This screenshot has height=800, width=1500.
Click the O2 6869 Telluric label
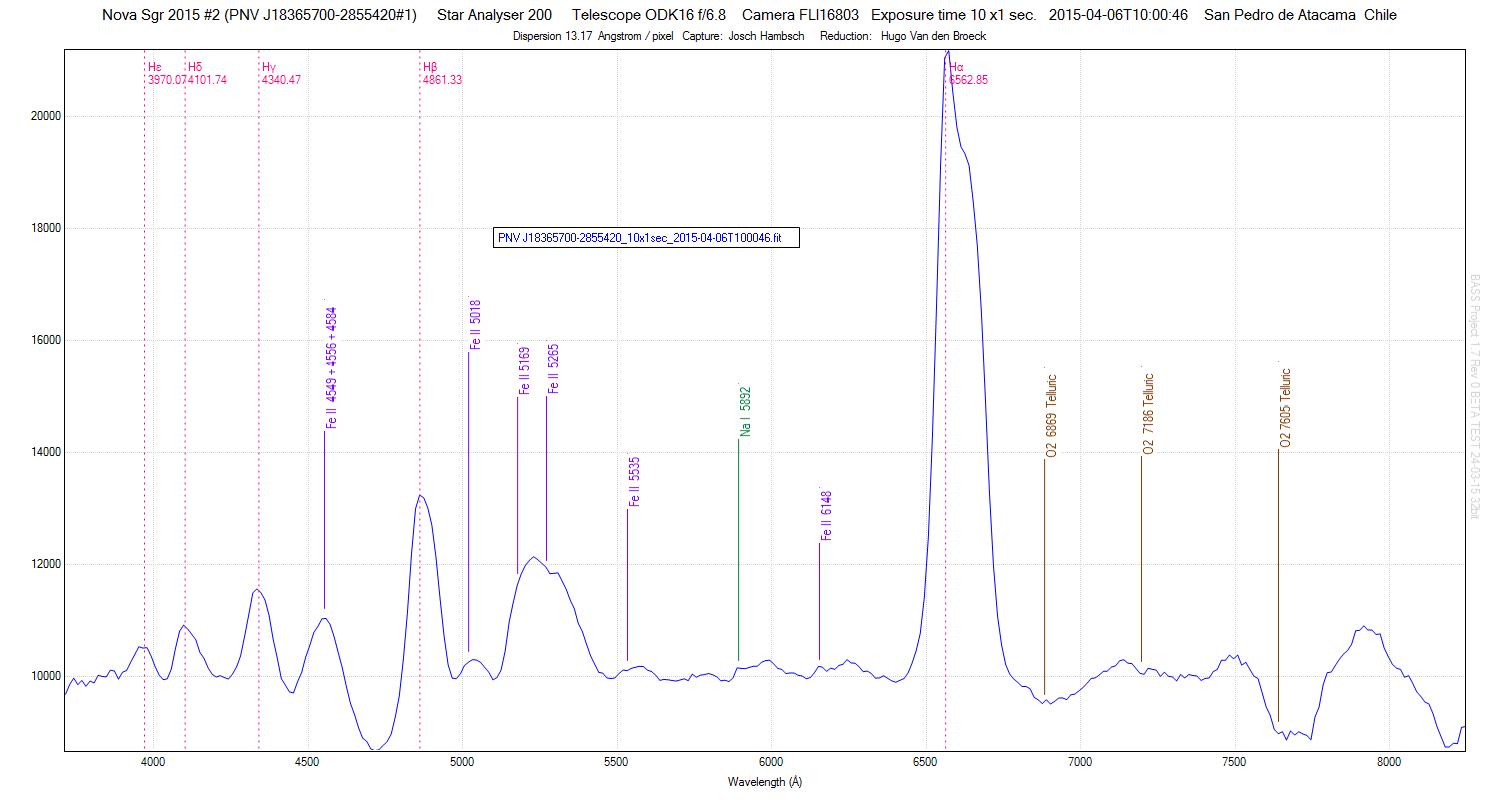point(1051,416)
